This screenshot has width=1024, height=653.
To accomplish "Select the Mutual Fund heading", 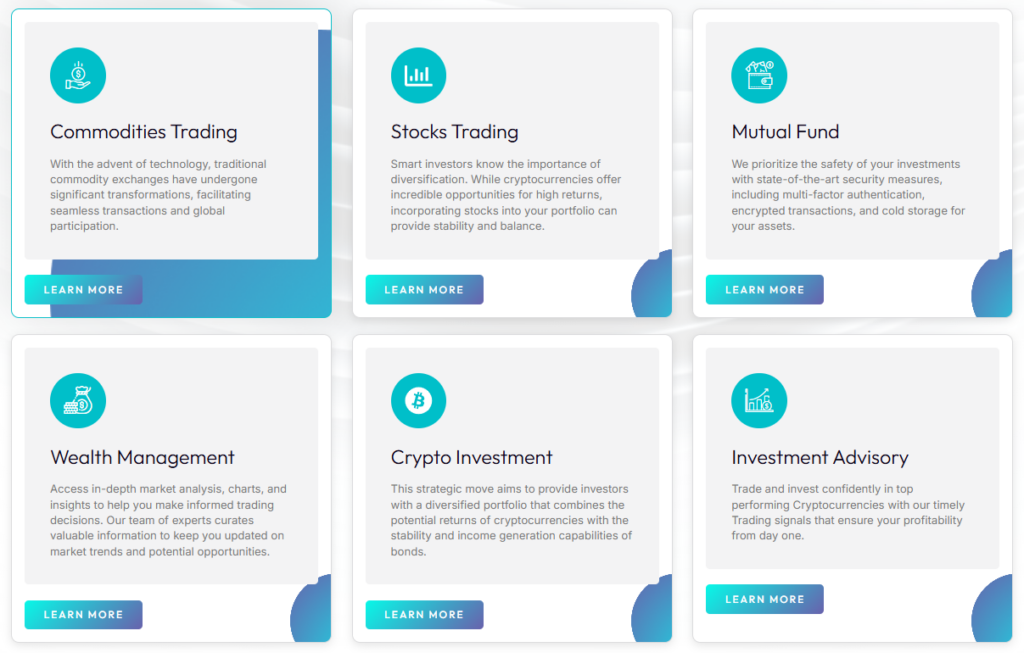I will [785, 132].
